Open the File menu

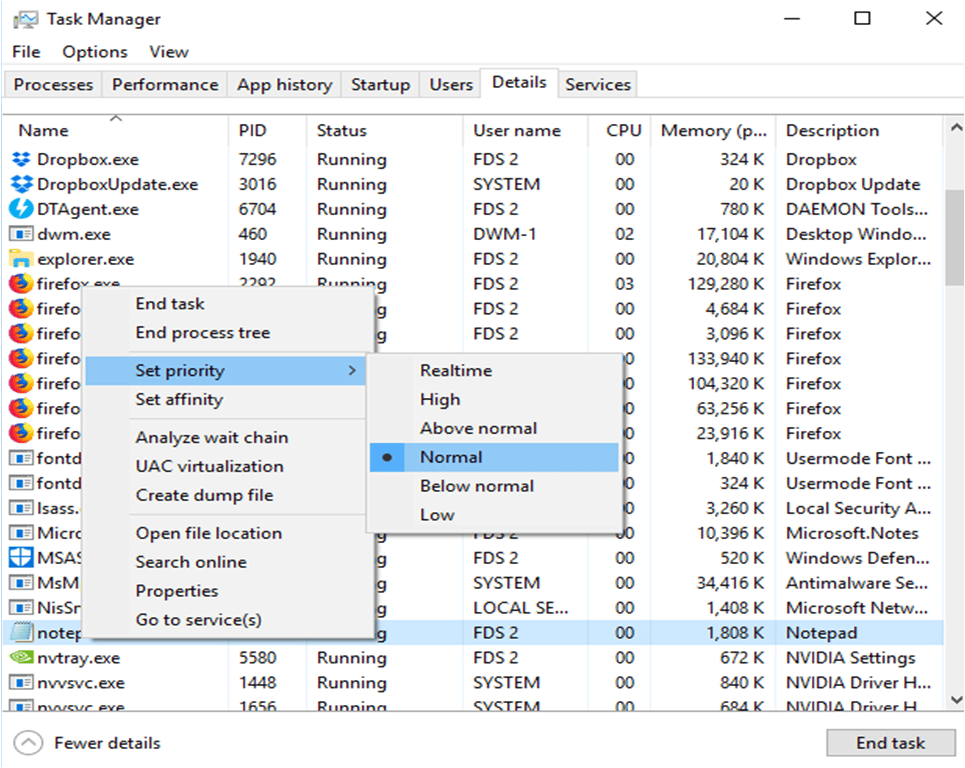[26, 52]
